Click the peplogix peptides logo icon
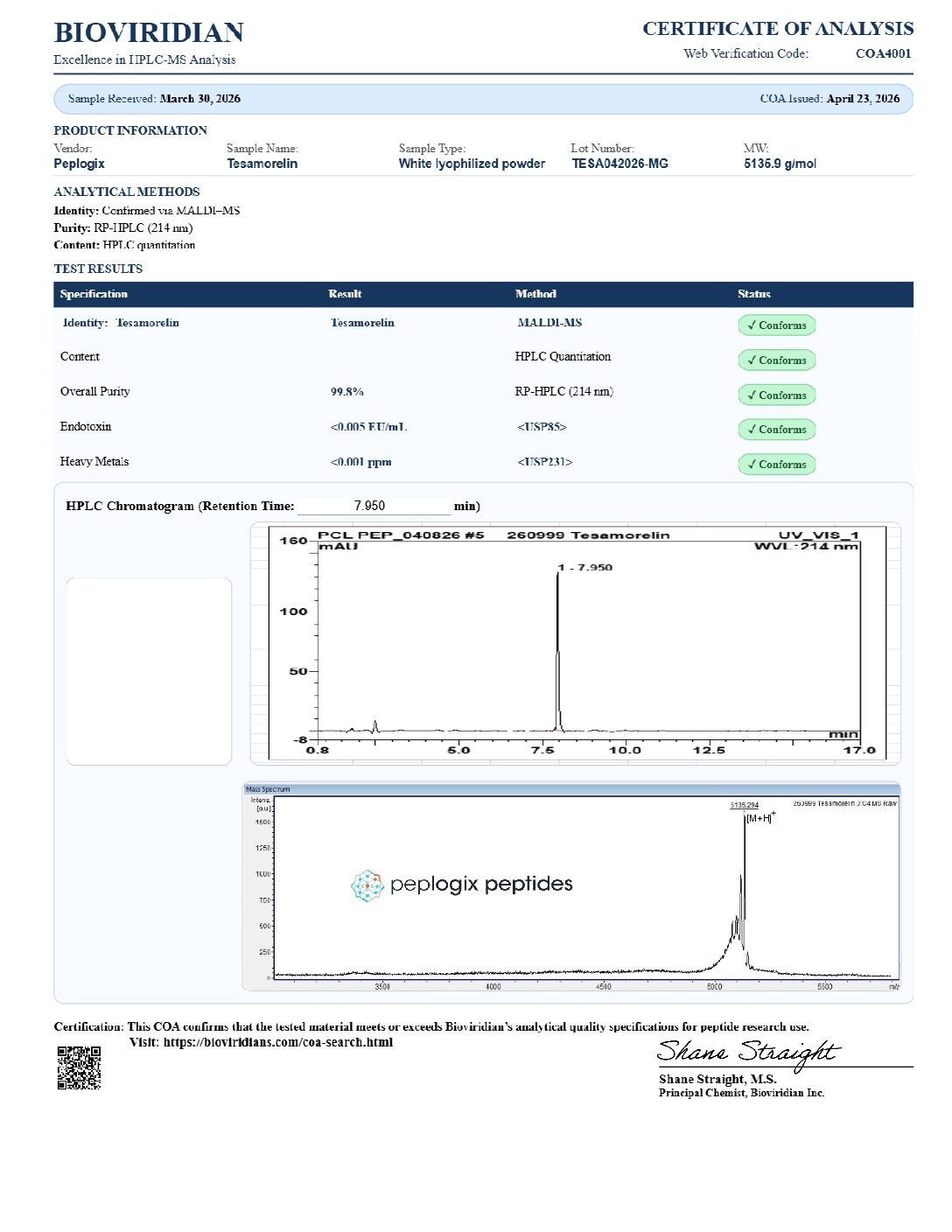The height and width of the screenshot is (1232, 952). click(x=367, y=885)
